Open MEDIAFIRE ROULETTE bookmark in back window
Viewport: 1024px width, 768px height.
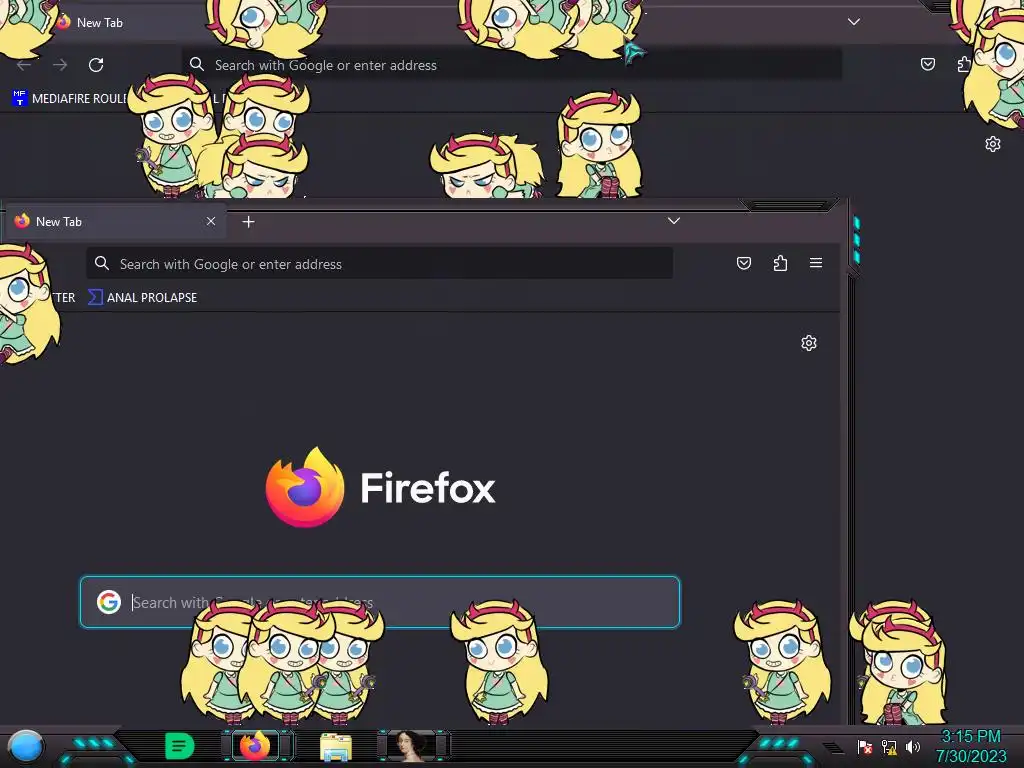pyautogui.click(x=70, y=99)
